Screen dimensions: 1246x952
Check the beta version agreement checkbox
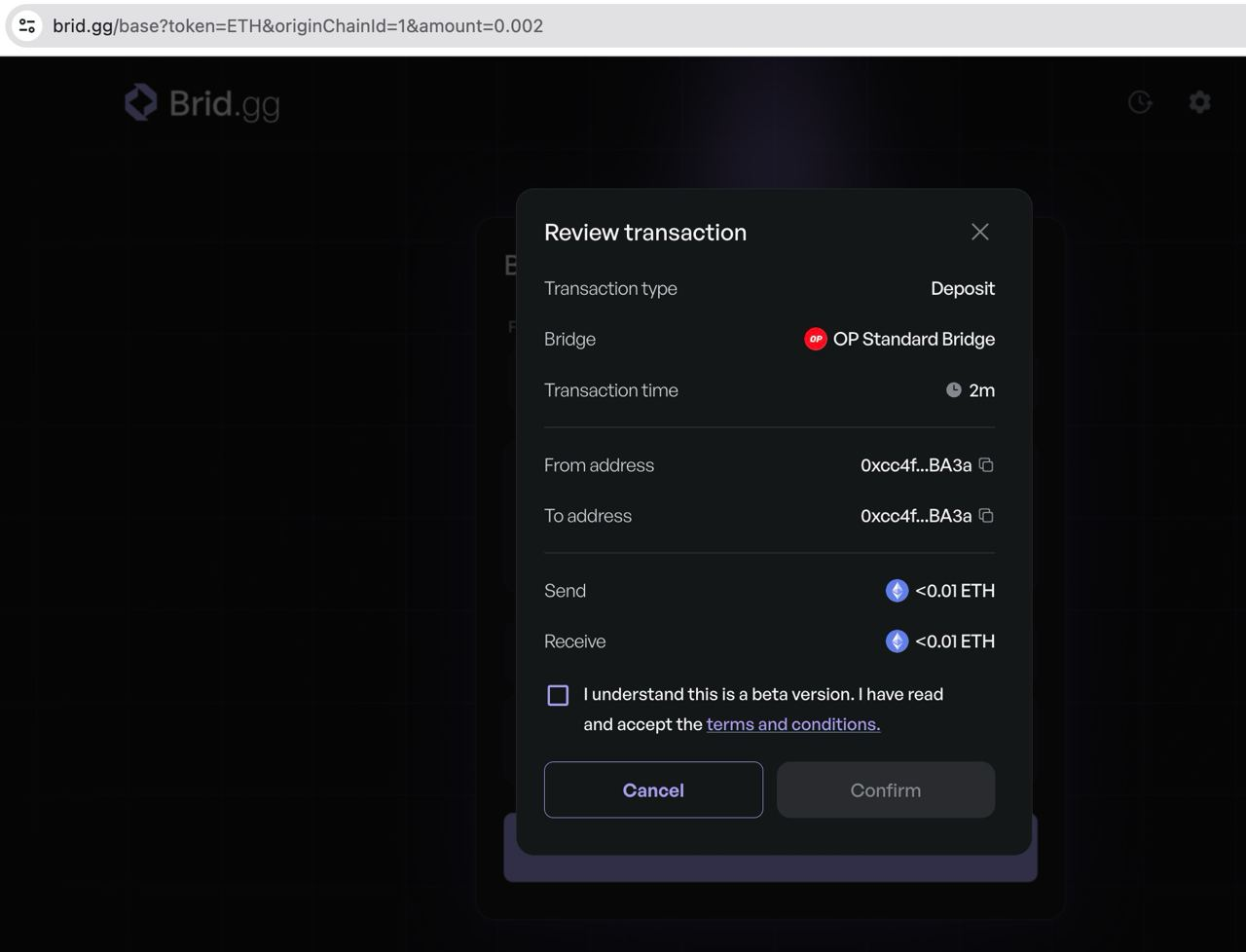click(x=558, y=695)
